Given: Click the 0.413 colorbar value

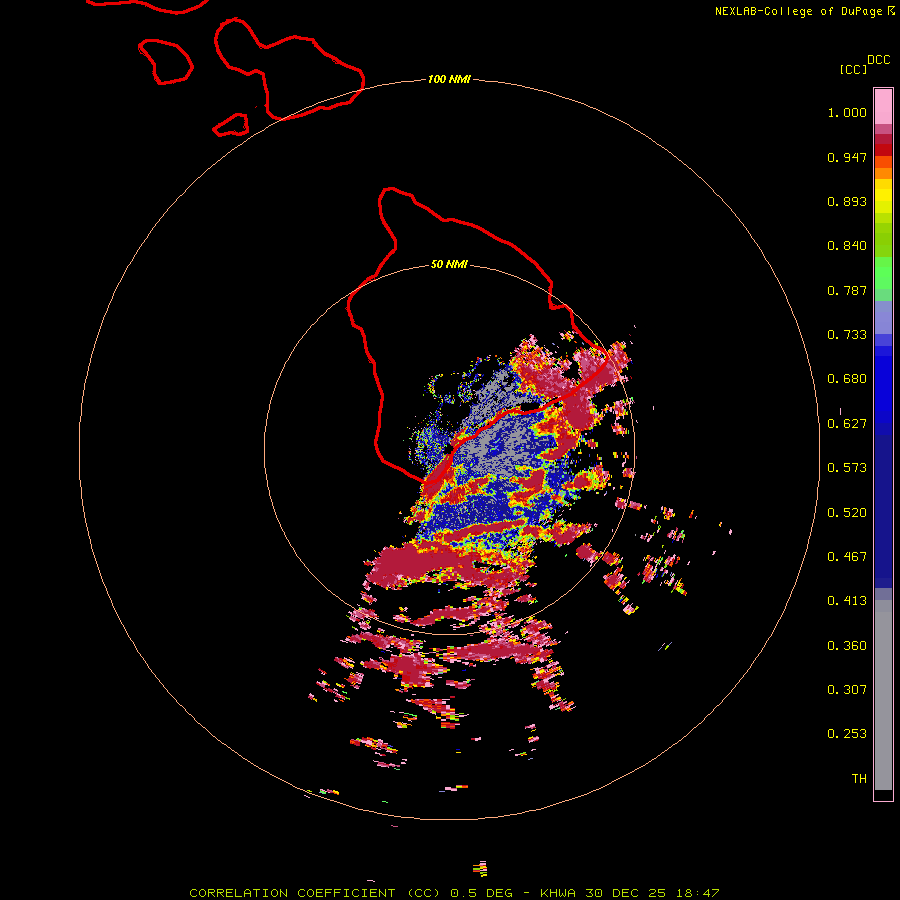Looking at the screenshot, I should coord(847,601).
